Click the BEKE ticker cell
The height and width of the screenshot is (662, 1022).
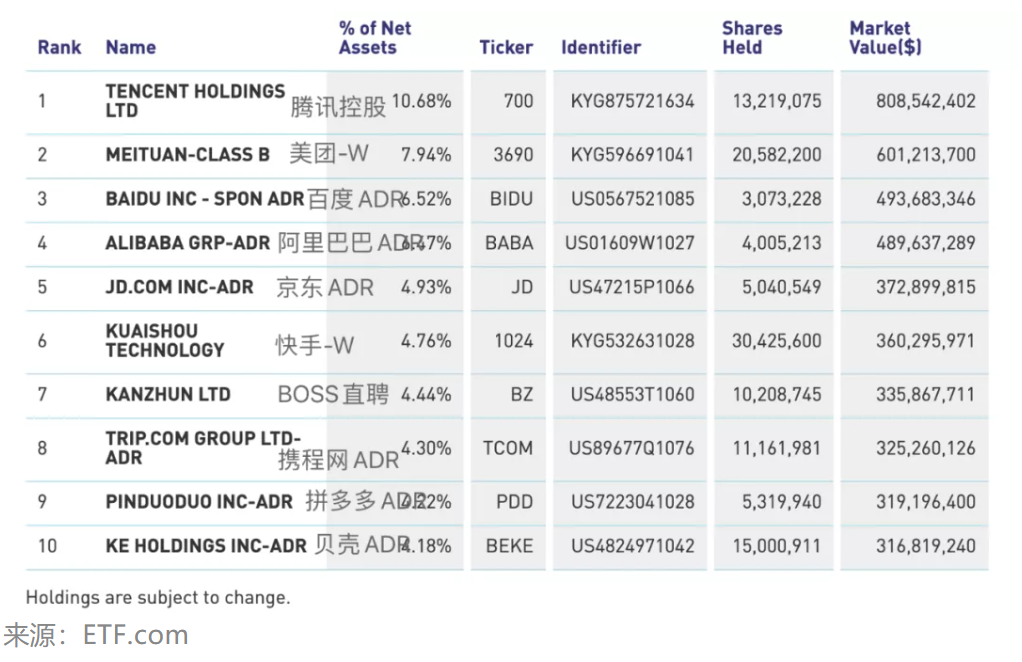pos(509,546)
